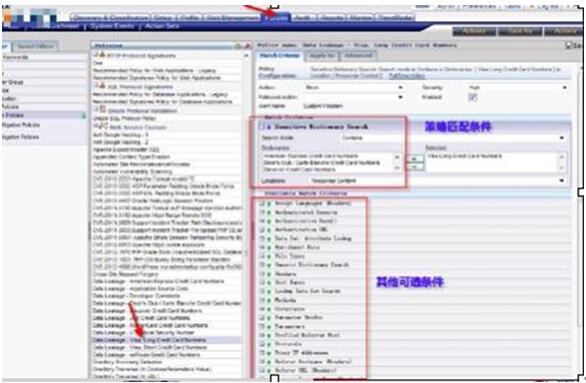The height and width of the screenshot is (383, 586).
Task: Click the move-to-selected arrow between dictionary lists
Action: coord(414,159)
